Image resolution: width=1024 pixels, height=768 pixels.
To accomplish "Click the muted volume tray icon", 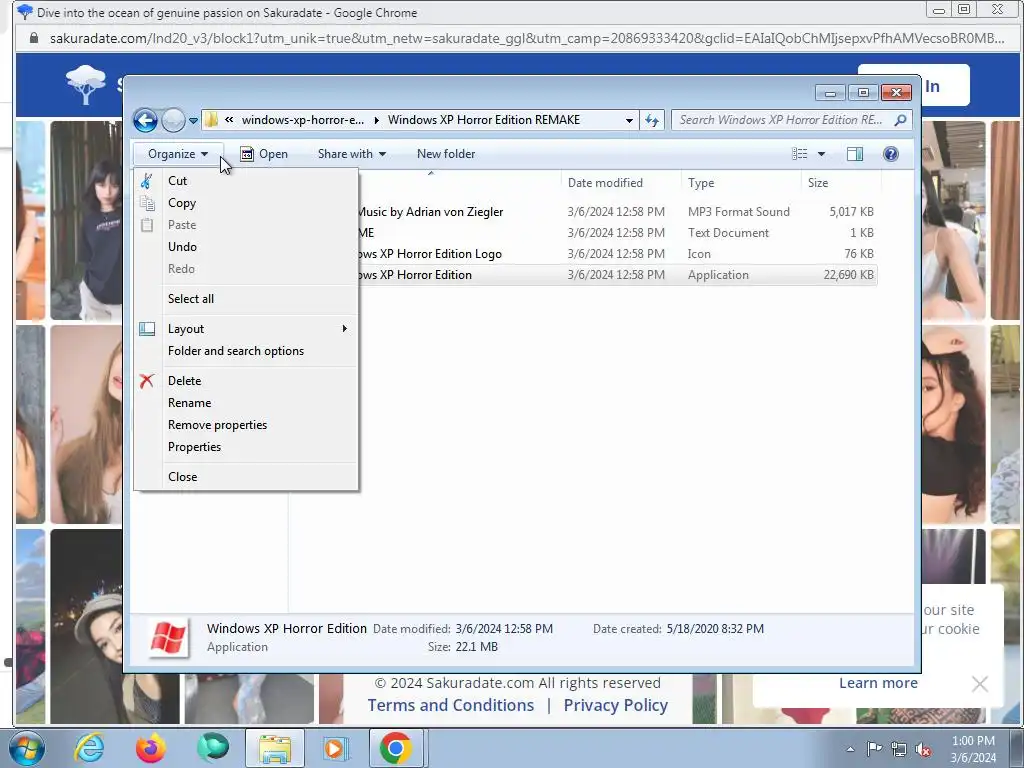I will (923, 750).
